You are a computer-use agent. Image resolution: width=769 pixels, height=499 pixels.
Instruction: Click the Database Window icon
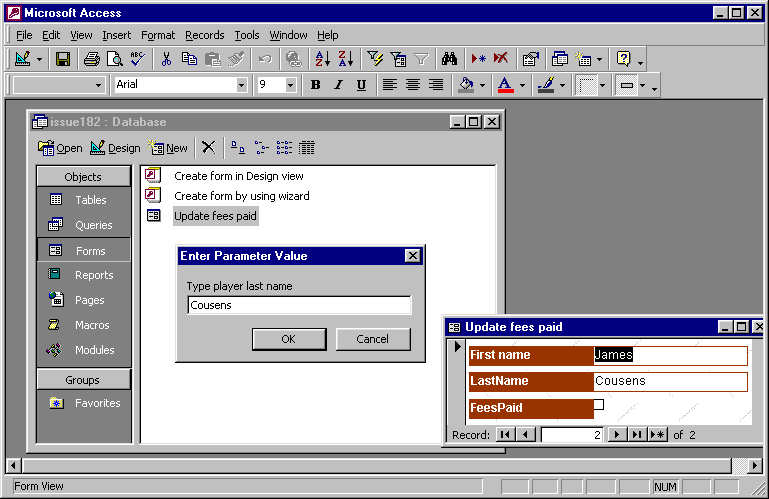(x=560, y=59)
